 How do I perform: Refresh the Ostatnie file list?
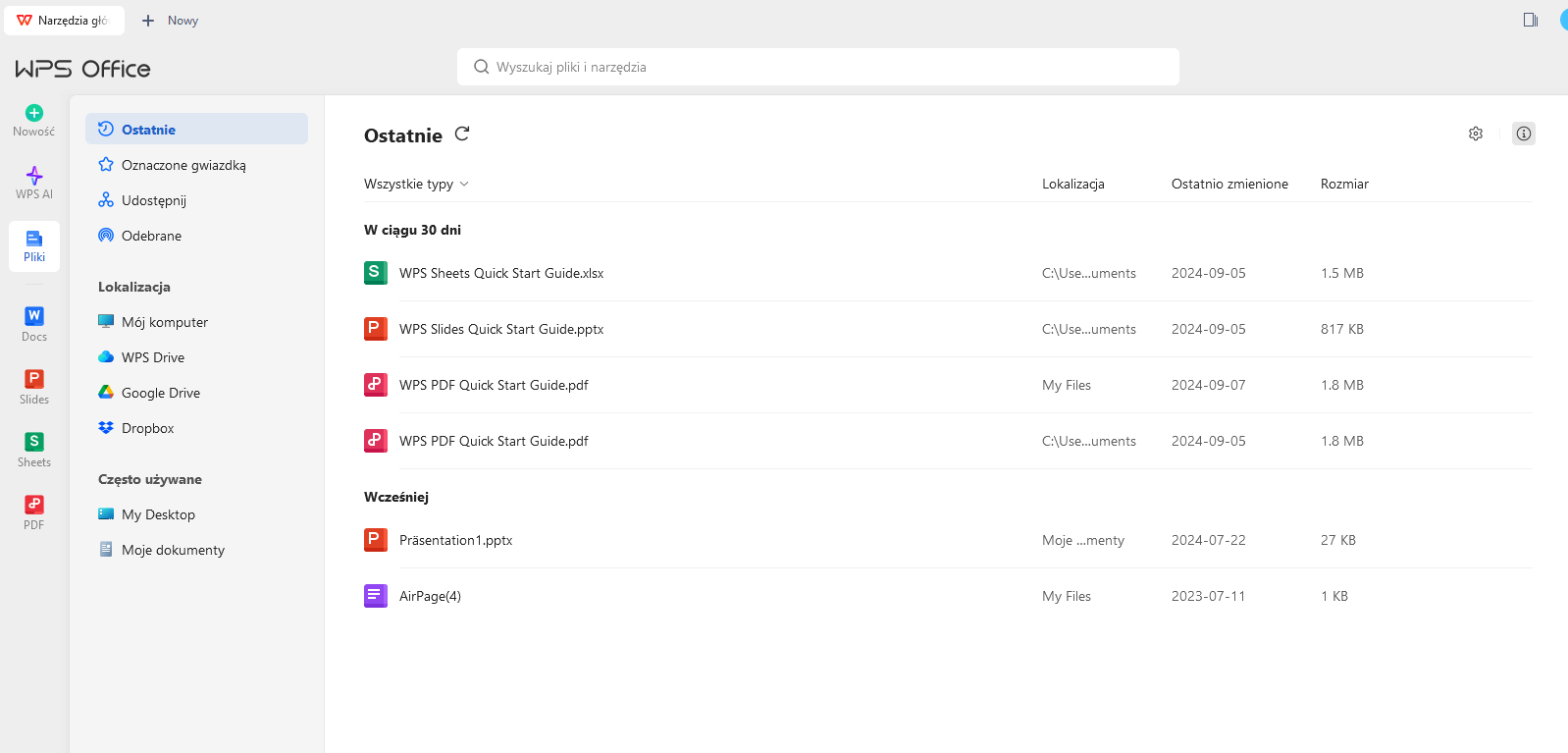pyautogui.click(x=462, y=134)
